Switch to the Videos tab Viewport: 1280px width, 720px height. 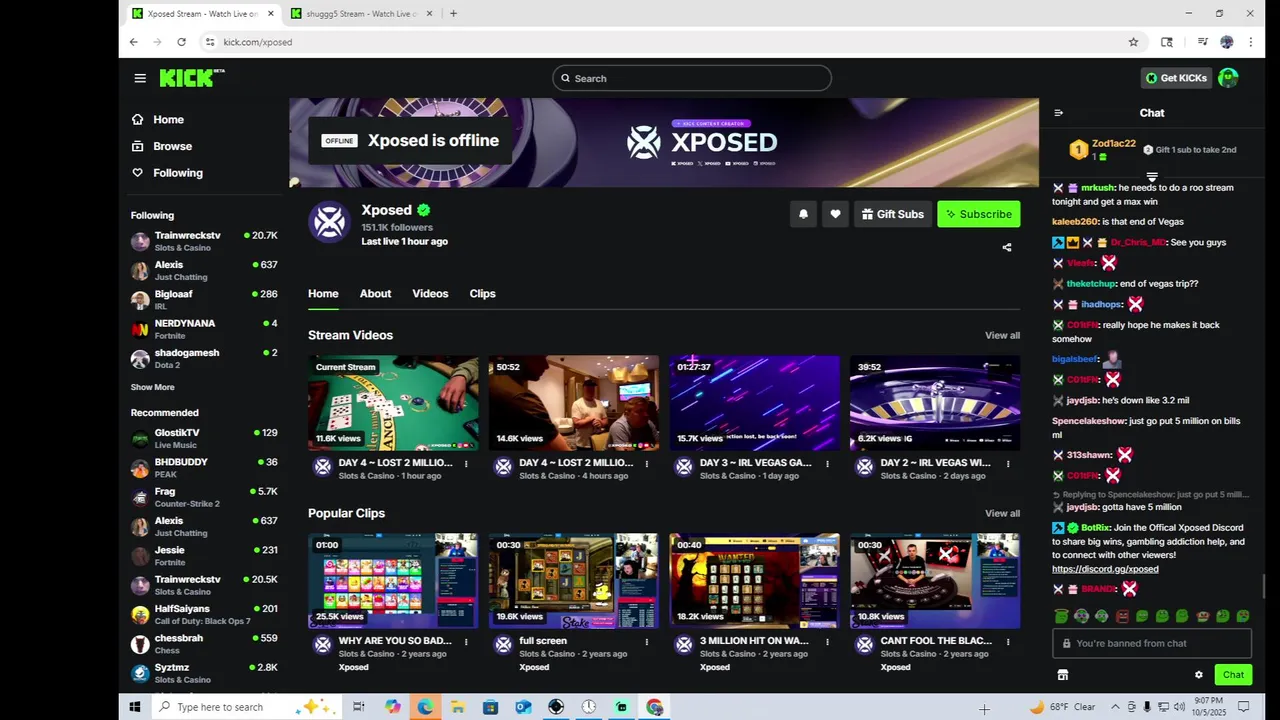(430, 293)
